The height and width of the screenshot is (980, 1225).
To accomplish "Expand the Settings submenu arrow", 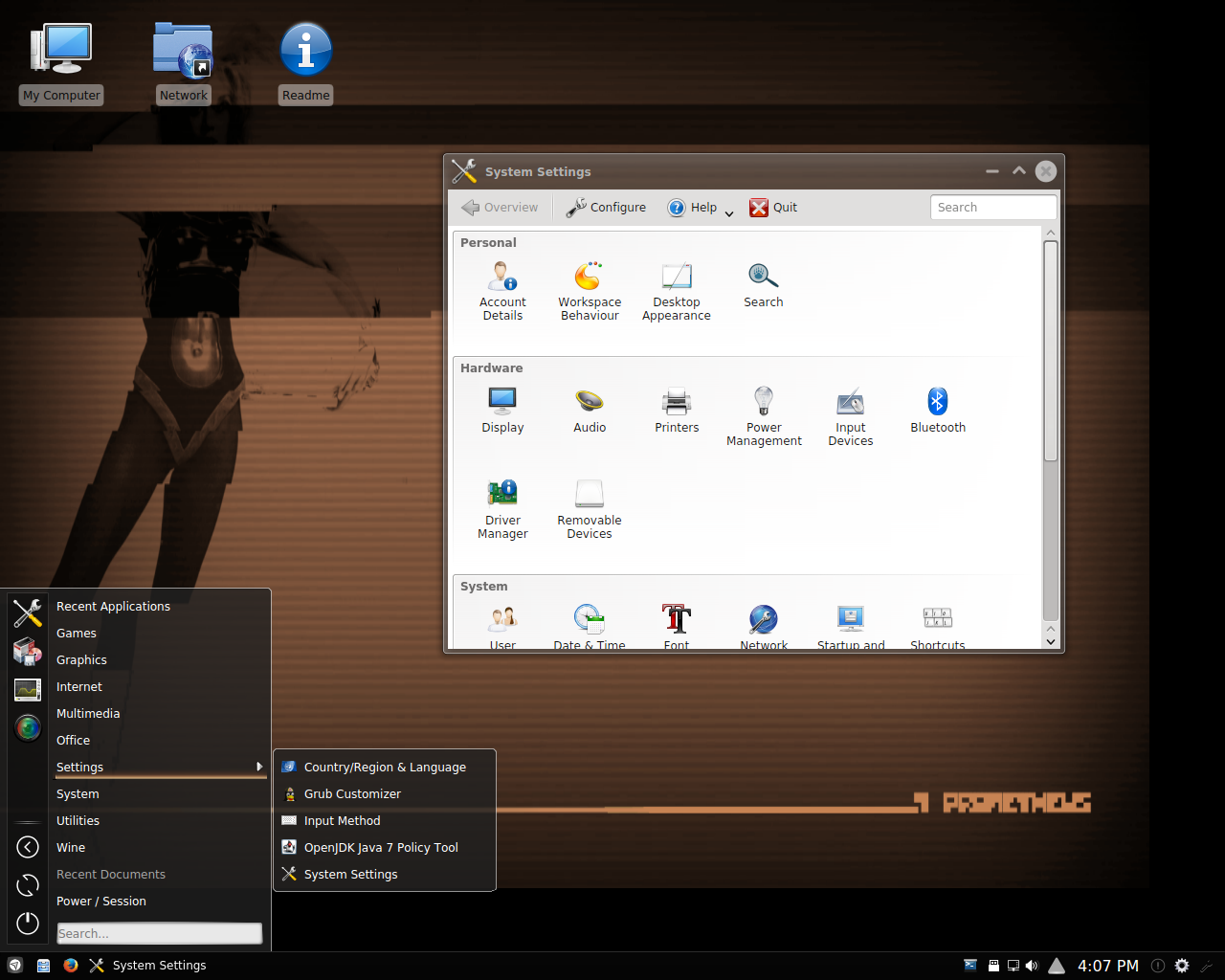I will [x=259, y=767].
